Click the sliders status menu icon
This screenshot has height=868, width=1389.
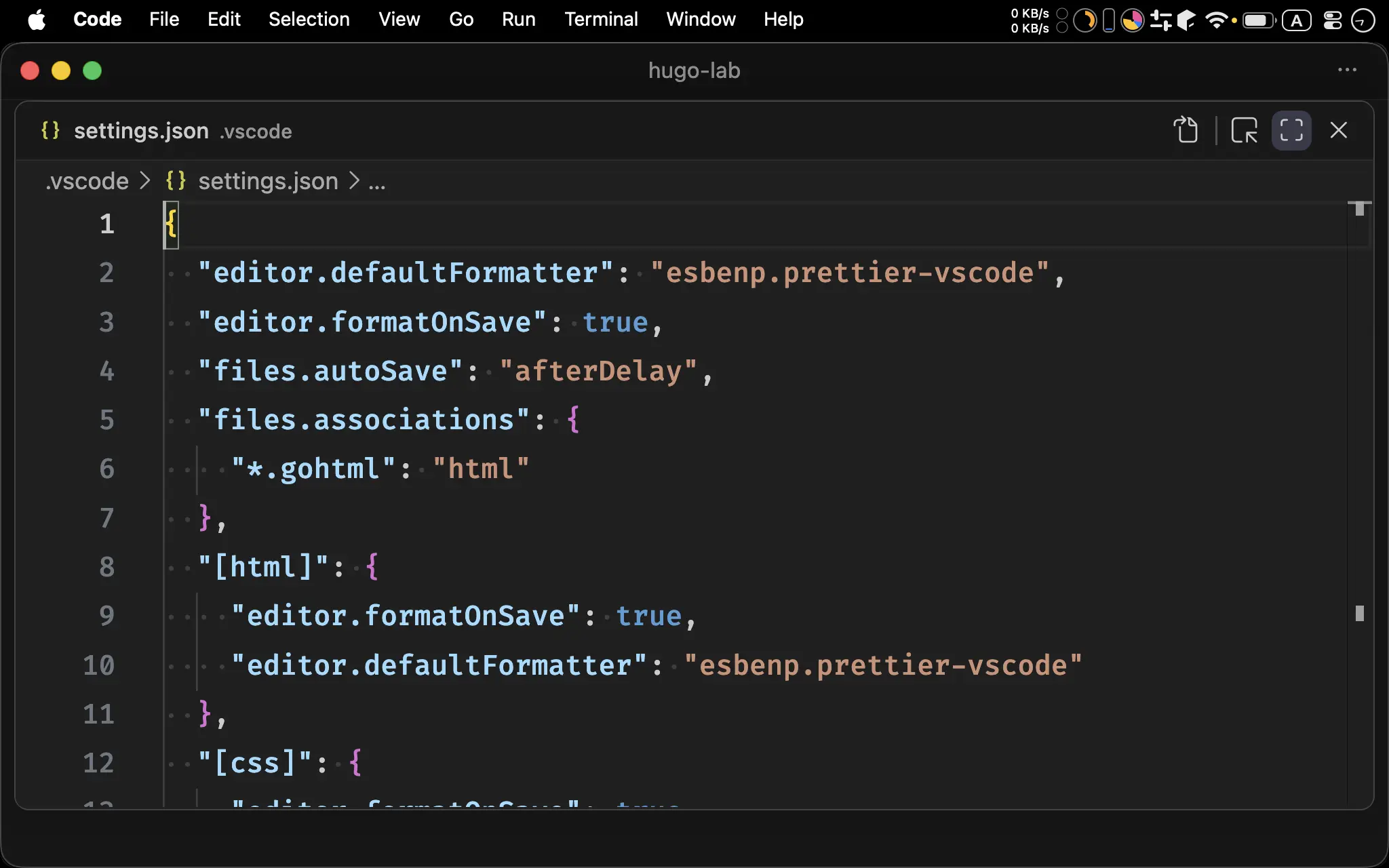pos(1160,20)
